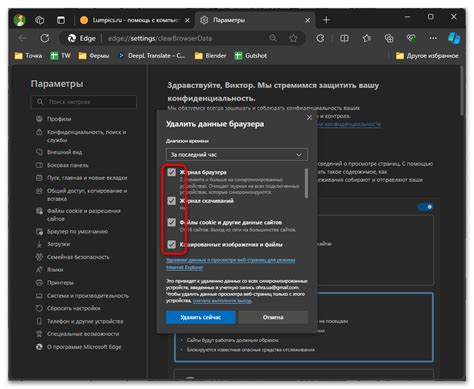Uncheck Файлы cookie и другие данные сайтов

(171, 222)
